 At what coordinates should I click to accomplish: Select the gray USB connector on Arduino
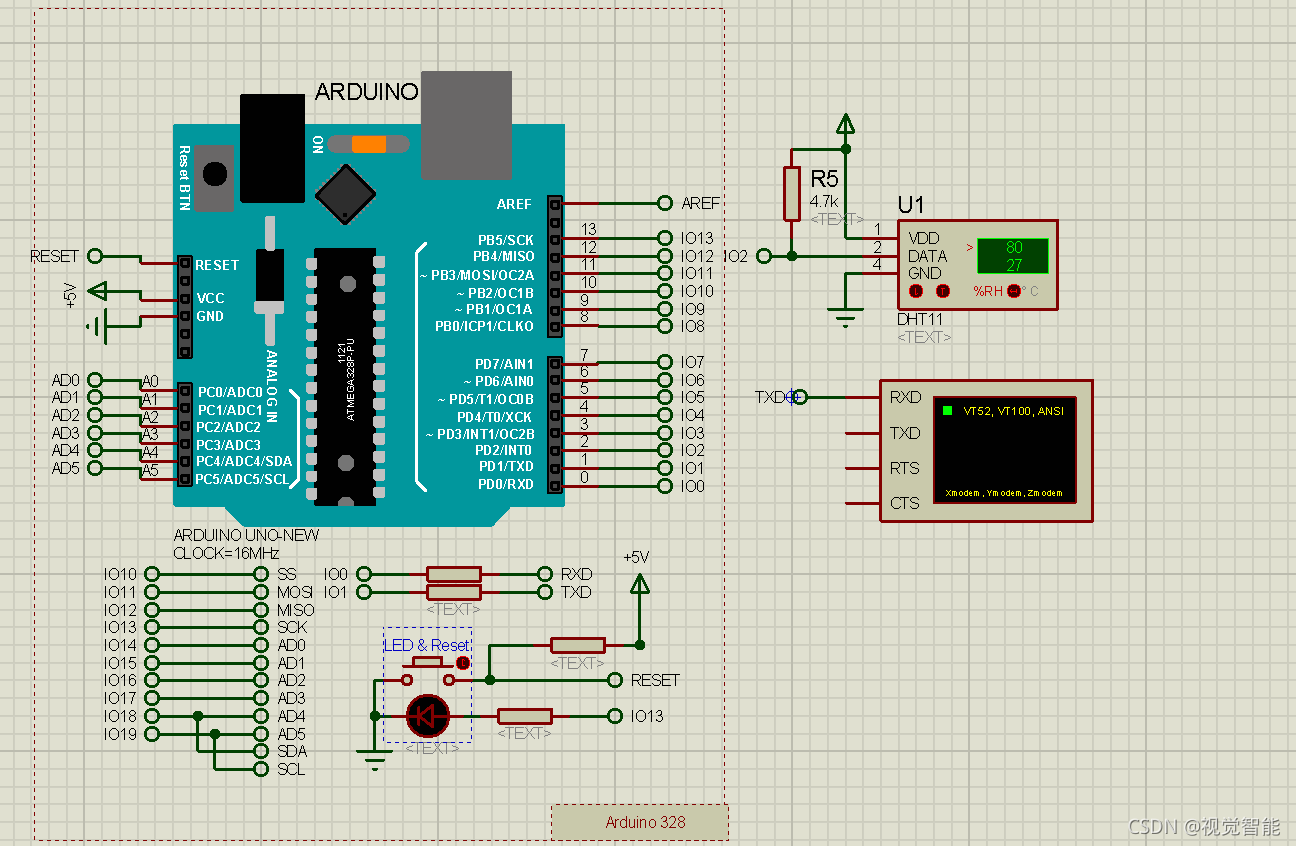point(466,125)
